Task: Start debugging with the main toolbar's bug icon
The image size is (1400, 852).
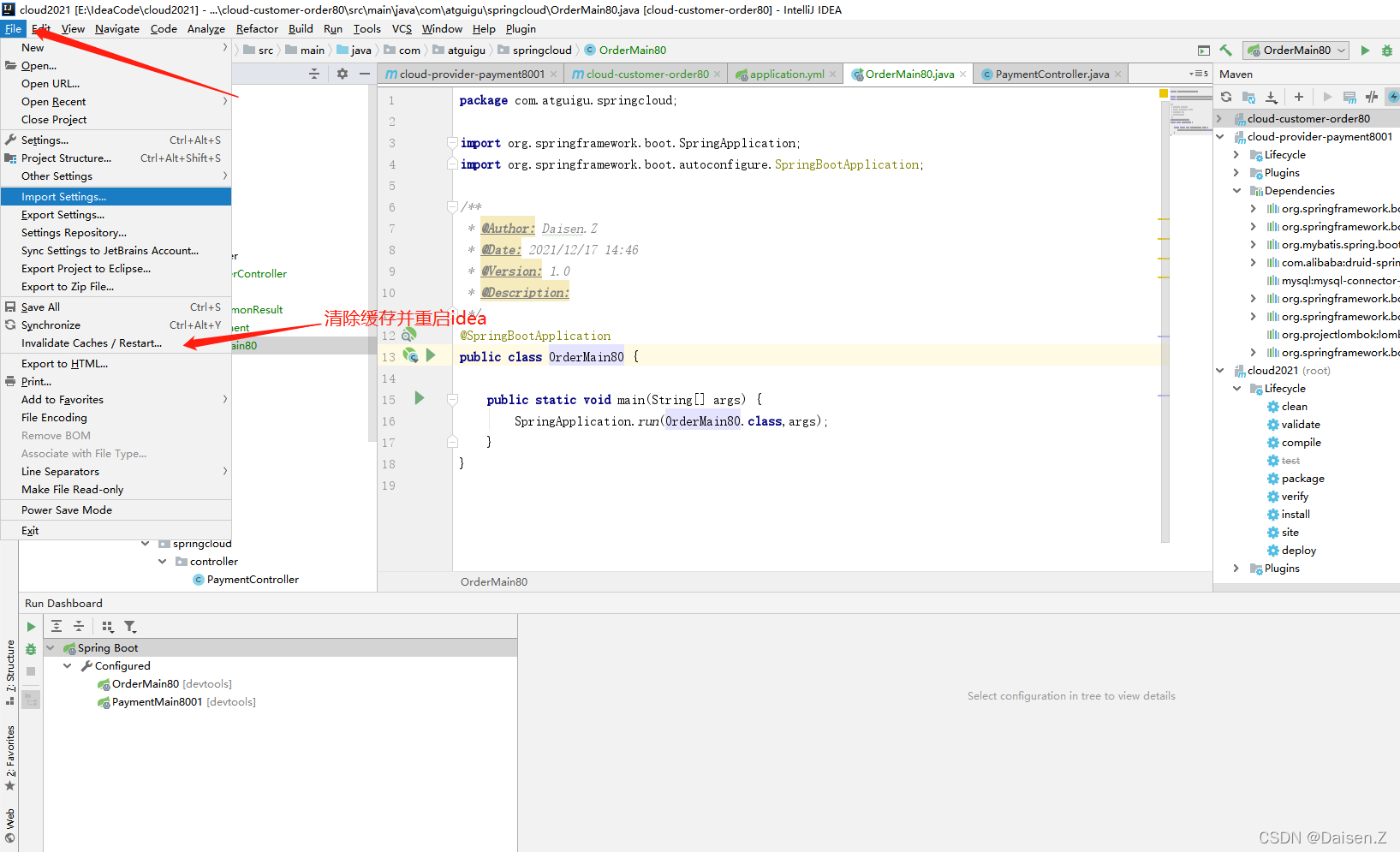Action: coord(1387,51)
